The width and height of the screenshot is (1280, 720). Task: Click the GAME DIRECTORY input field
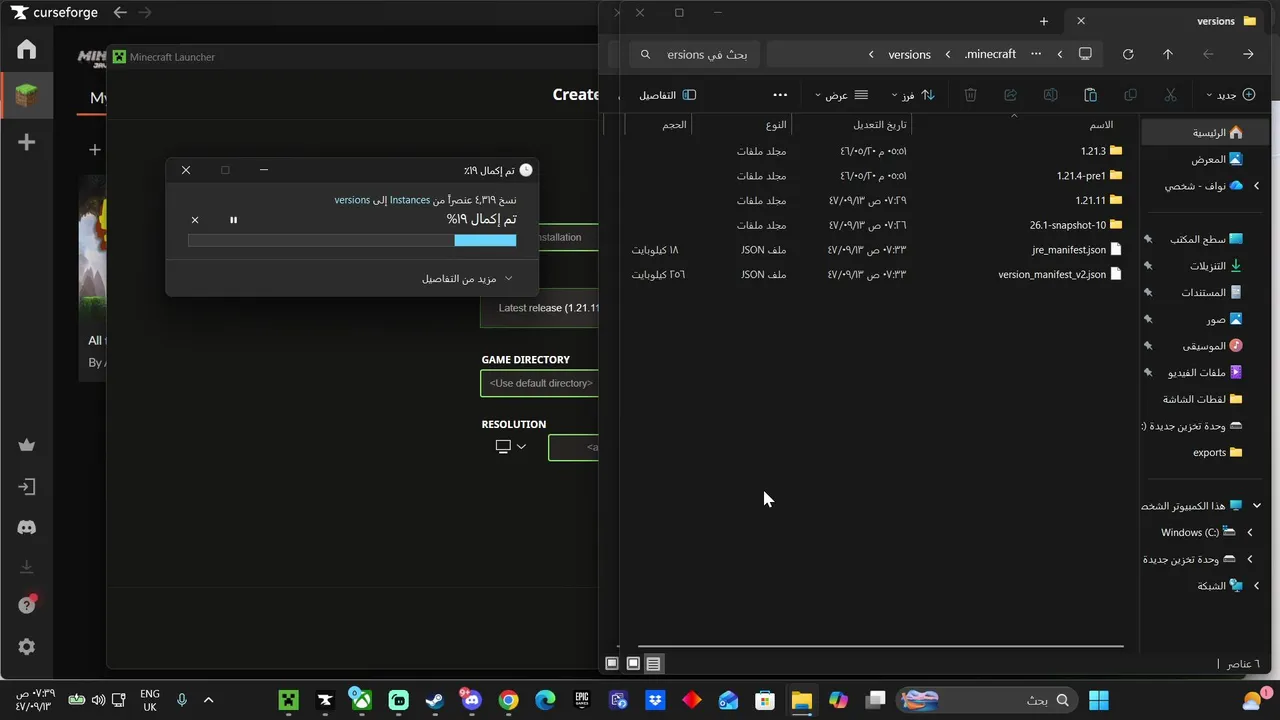pyautogui.click(x=540, y=383)
